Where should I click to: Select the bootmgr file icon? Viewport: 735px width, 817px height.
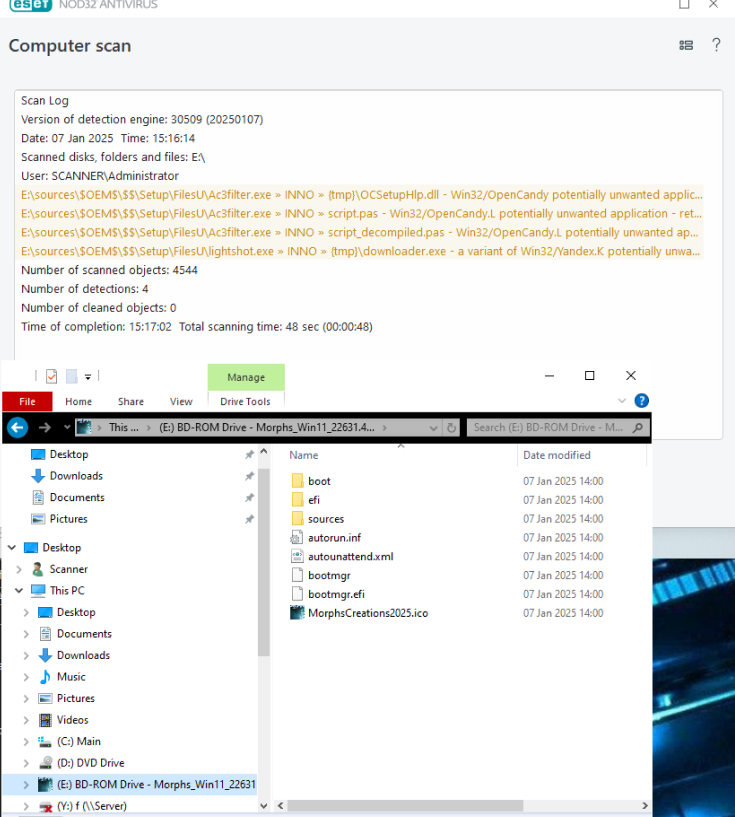click(x=297, y=575)
